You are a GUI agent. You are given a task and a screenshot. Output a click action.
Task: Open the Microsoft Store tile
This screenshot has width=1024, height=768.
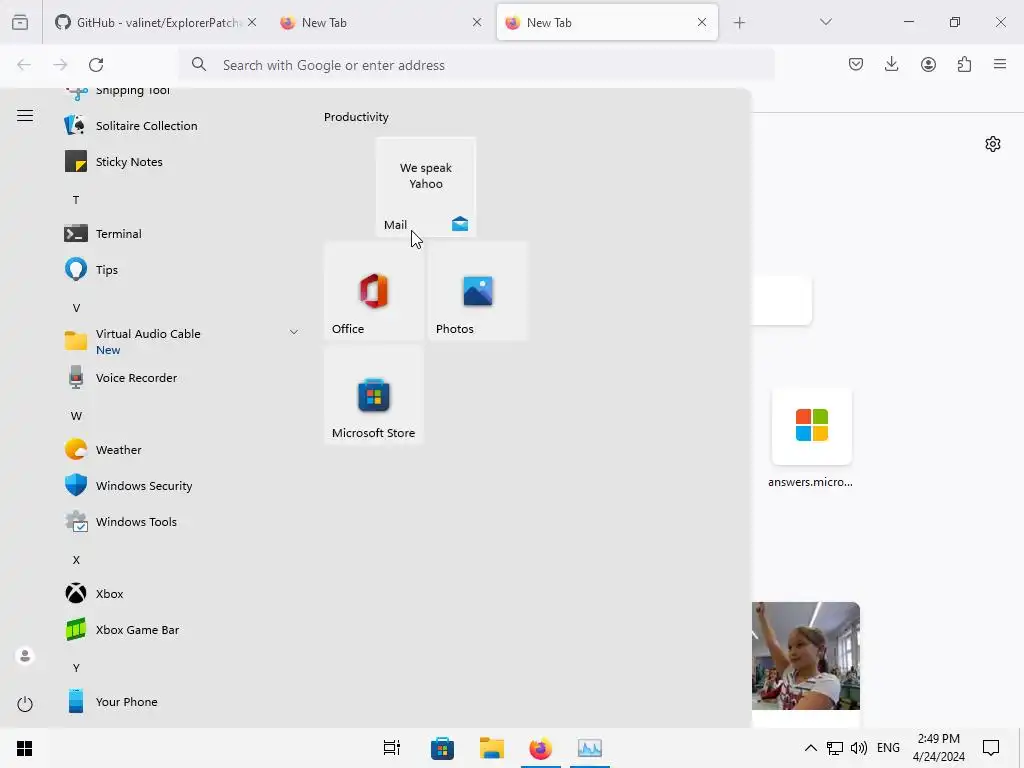374,396
